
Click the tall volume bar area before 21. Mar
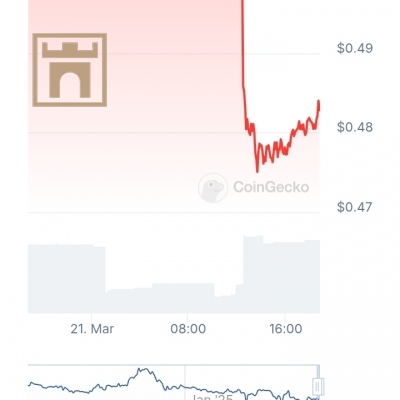pos(67,279)
